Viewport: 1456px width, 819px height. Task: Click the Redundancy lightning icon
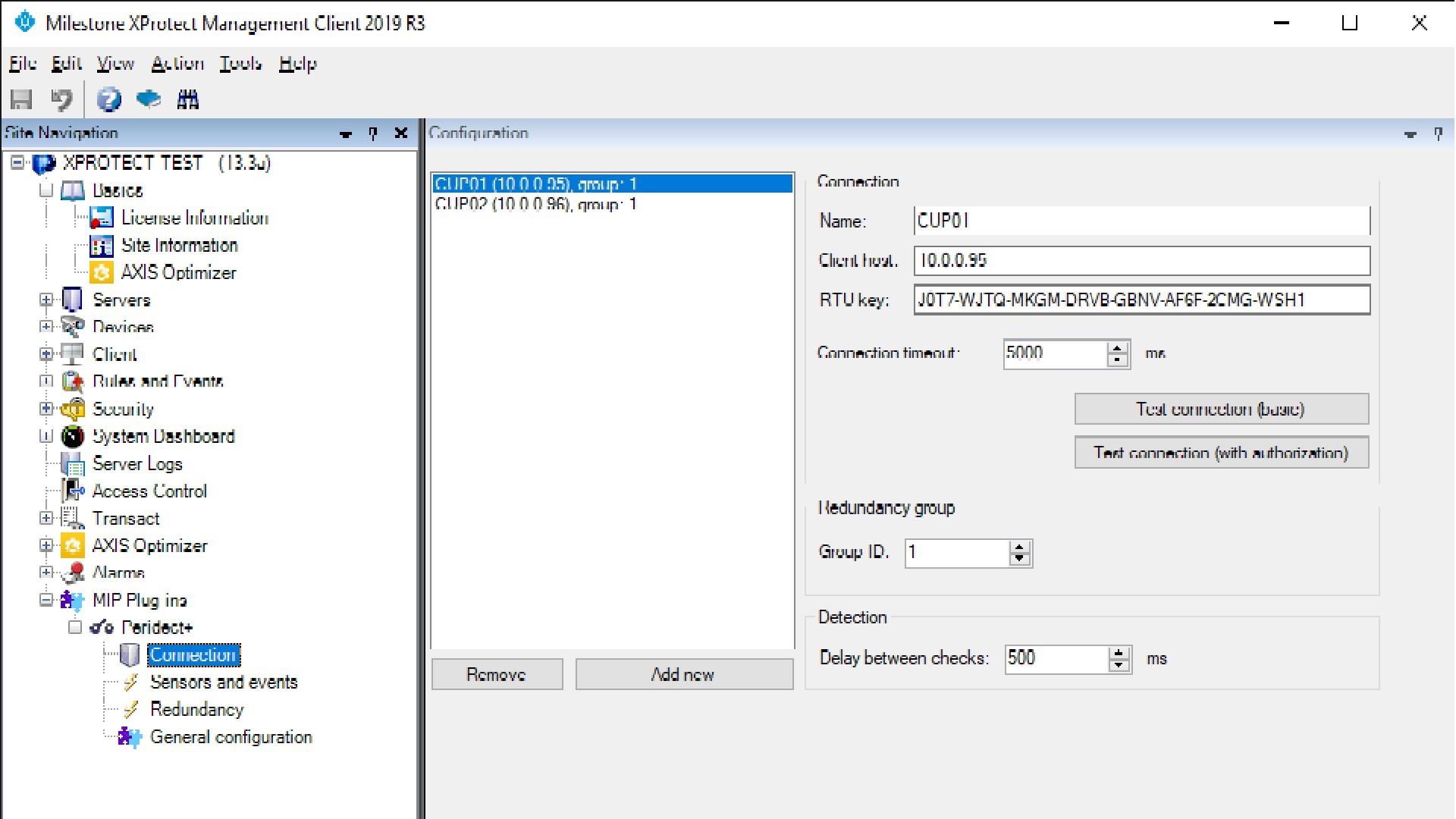pyautogui.click(x=130, y=709)
